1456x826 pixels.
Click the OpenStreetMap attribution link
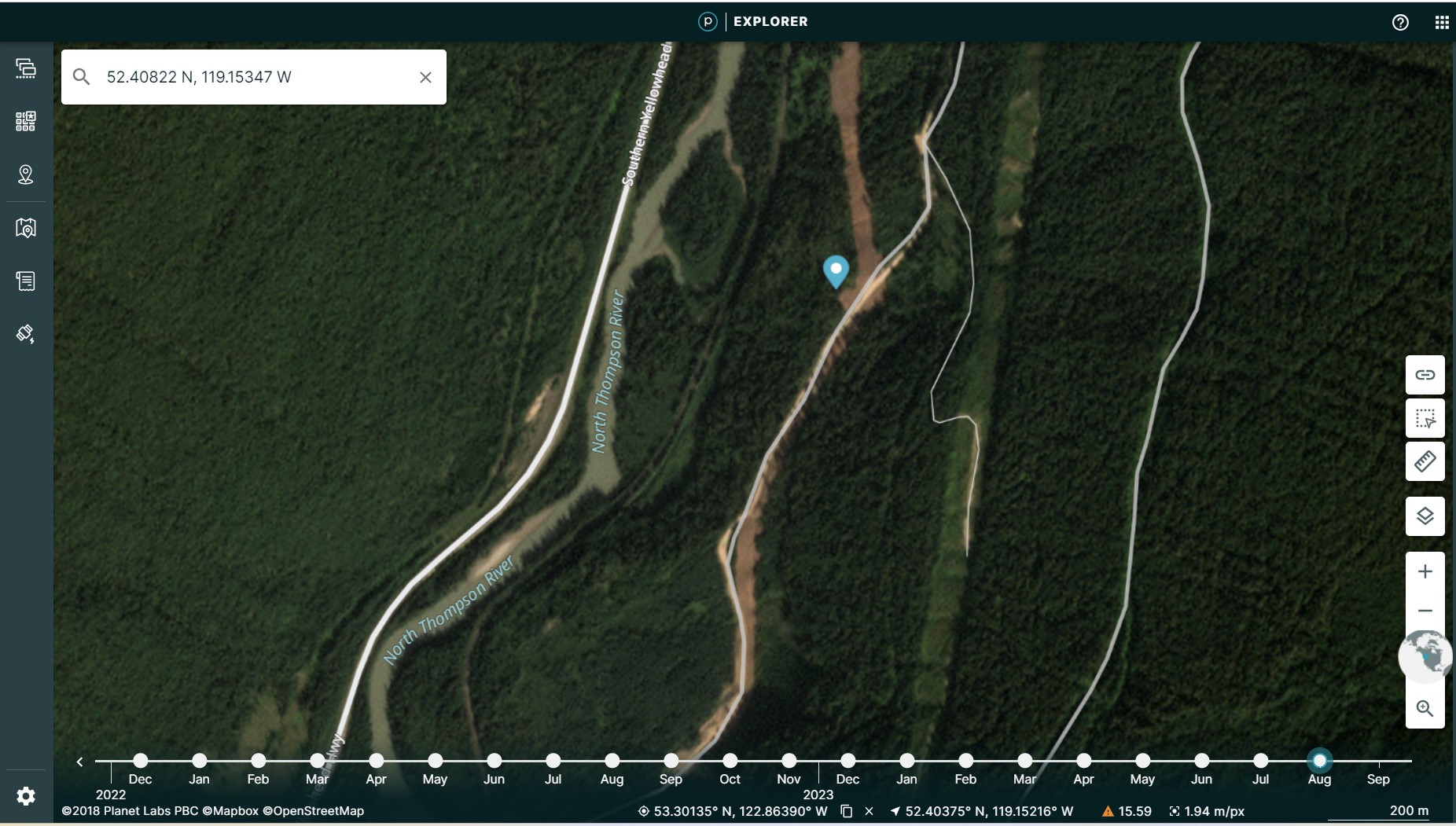(313, 811)
